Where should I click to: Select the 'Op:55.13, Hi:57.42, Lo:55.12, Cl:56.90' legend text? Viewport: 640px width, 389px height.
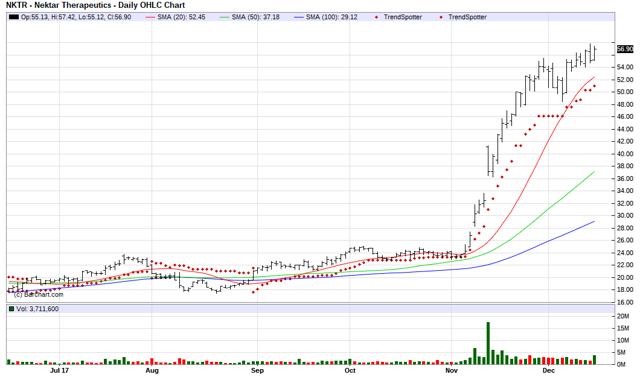(76, 17)
